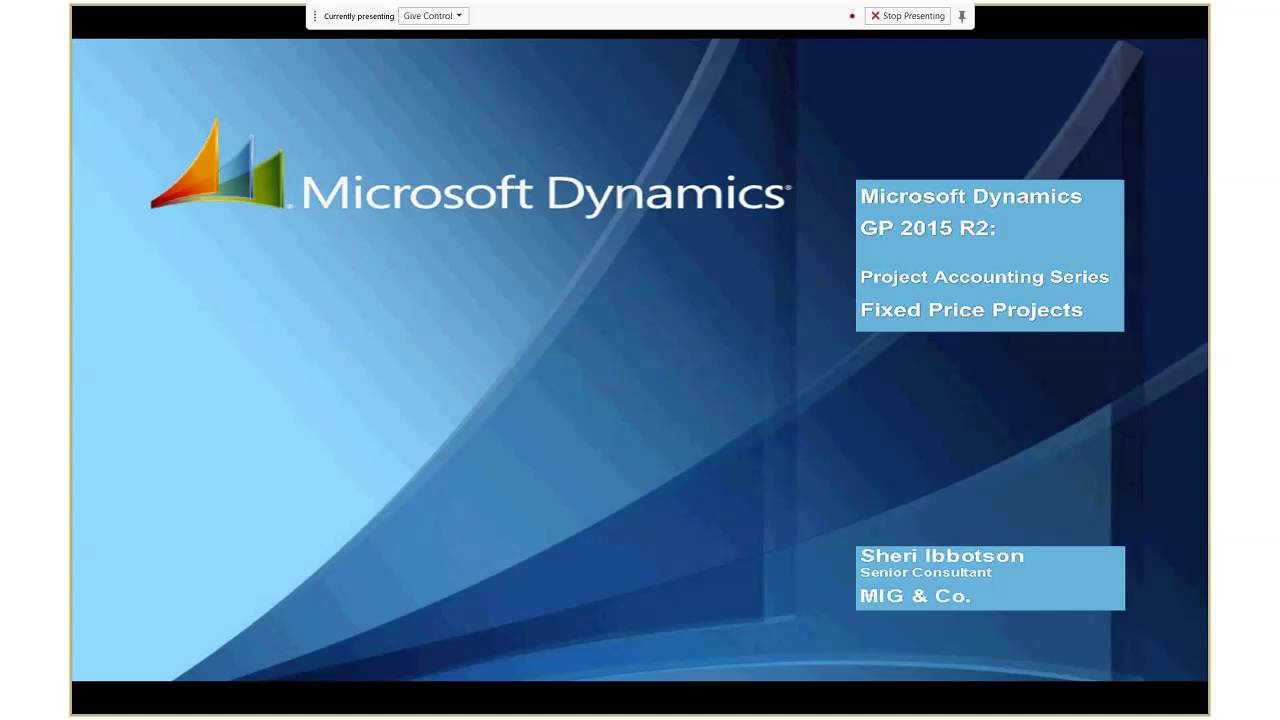The height and width of the screenshot is (720, 1280).
Task: Click the "Currently presenting" label
Action: coord(359,16)
